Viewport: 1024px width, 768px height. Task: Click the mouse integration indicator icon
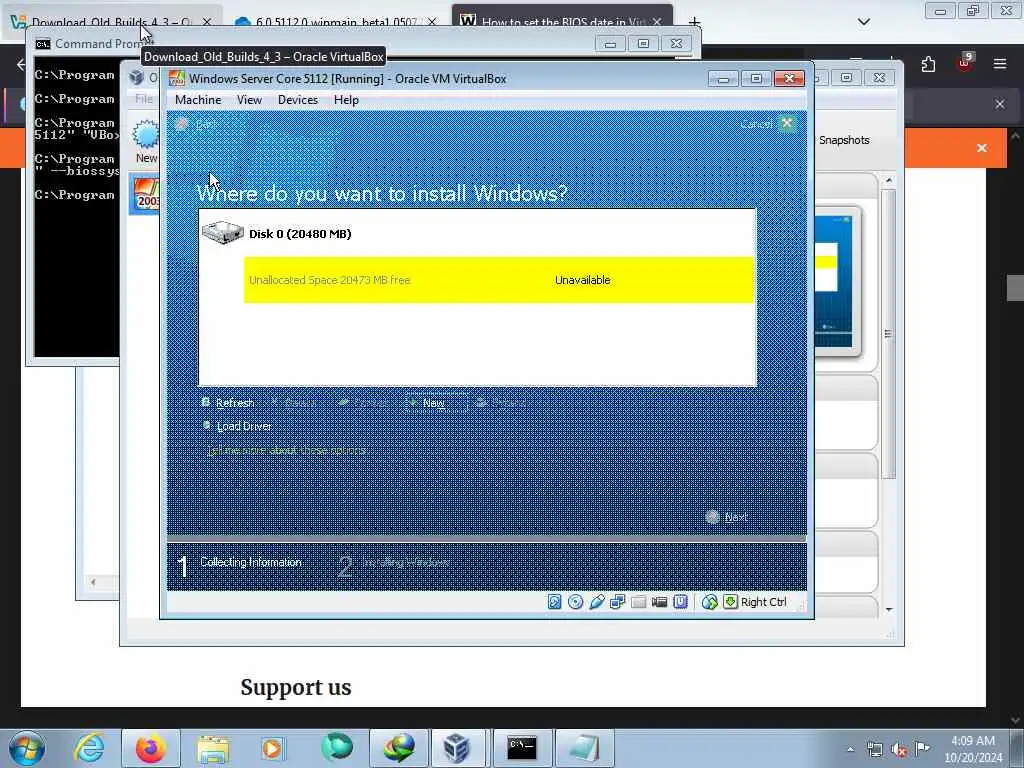pyautogui.click(x=710, y=602)
